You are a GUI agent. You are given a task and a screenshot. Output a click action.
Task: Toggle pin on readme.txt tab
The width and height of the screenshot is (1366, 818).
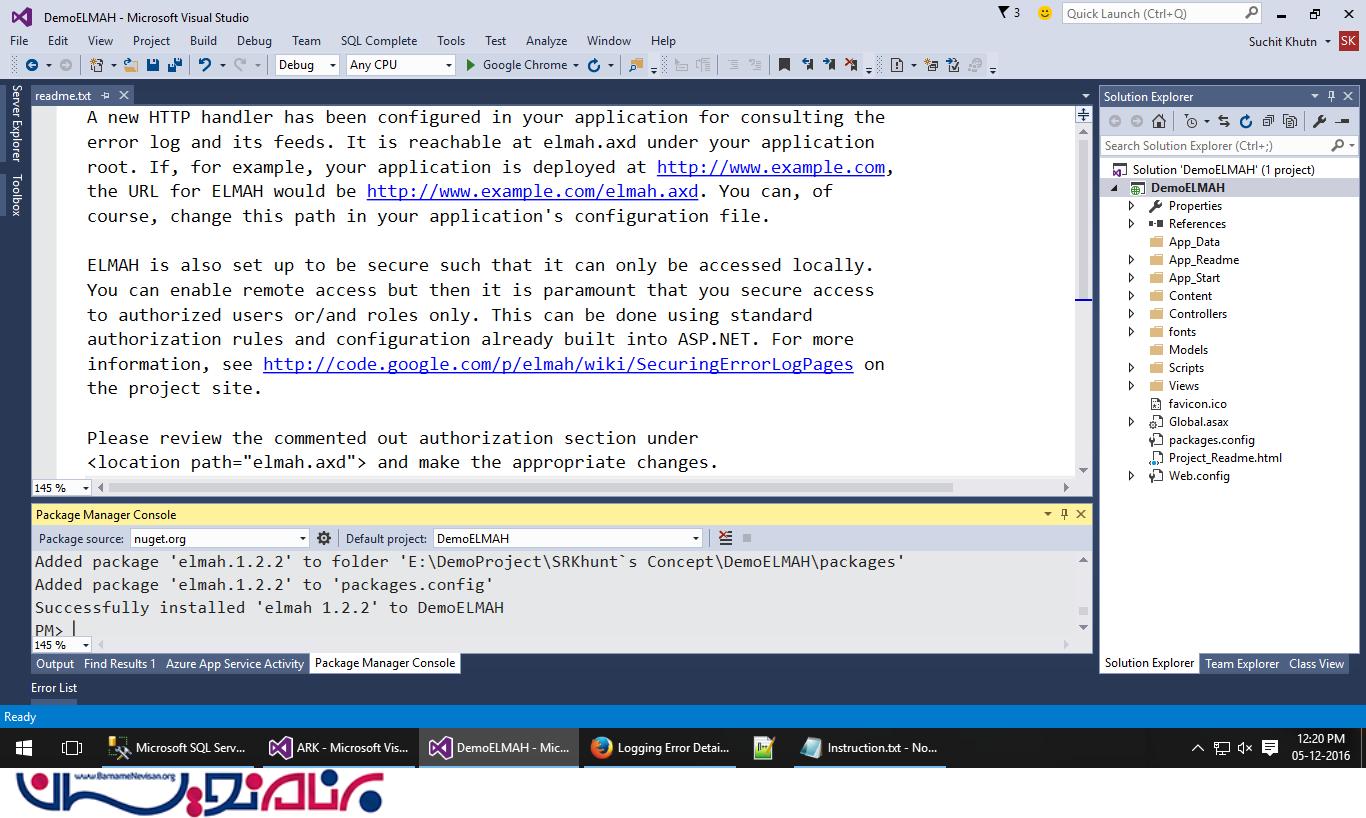(x=105, y=96)
